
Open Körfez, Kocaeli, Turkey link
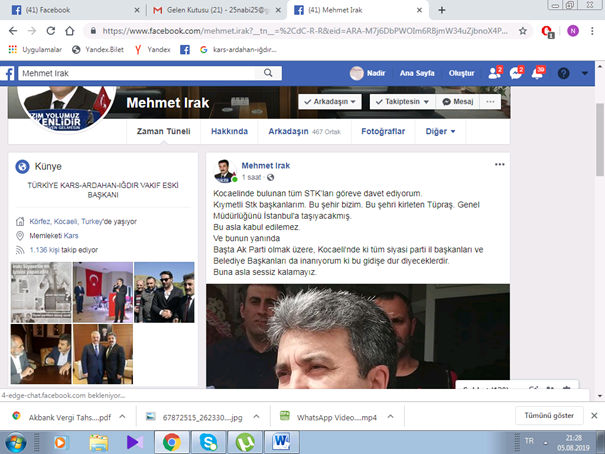pos(66,221)
